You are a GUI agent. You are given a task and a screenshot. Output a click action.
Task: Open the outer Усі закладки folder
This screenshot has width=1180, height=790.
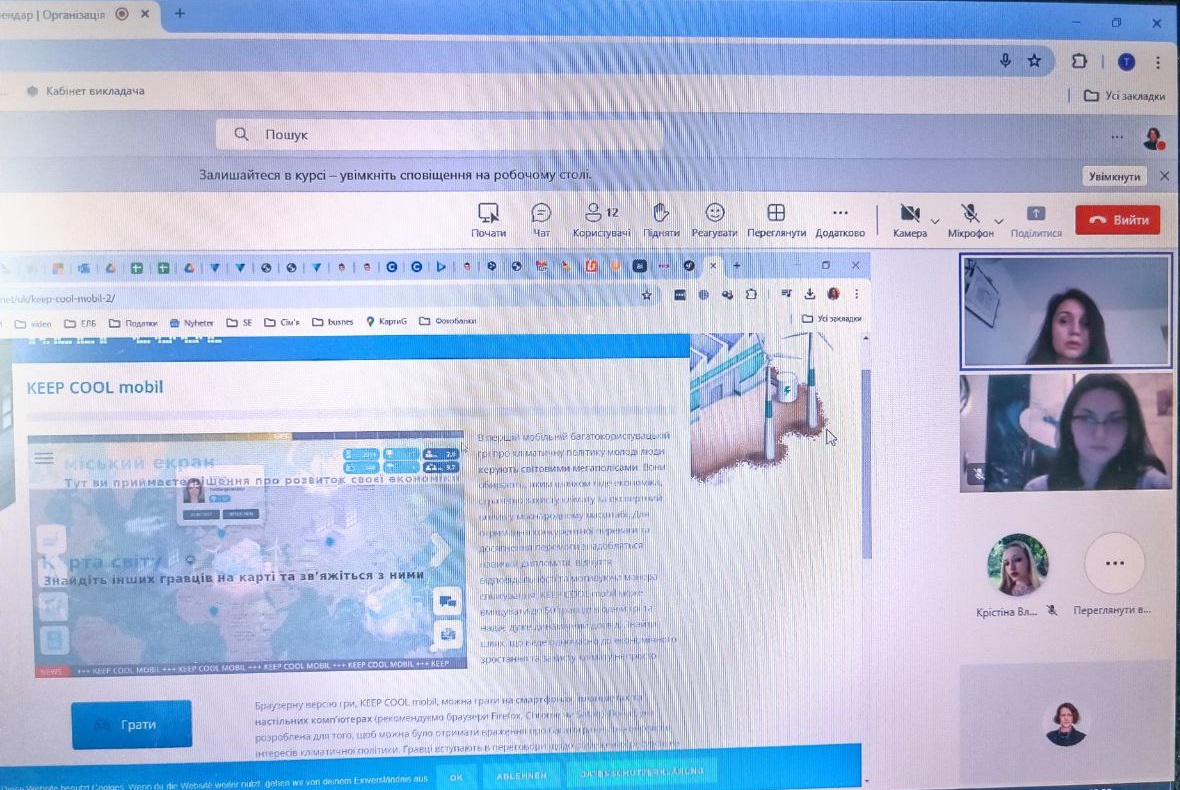point(1124,96)
